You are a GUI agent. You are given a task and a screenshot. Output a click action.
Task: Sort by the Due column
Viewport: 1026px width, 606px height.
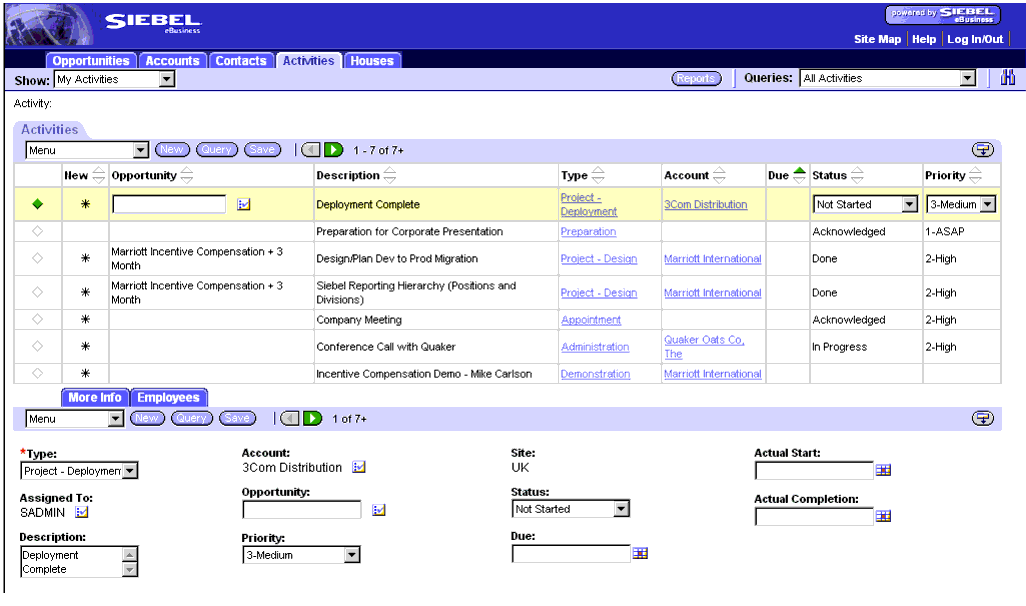click(799, 175)
